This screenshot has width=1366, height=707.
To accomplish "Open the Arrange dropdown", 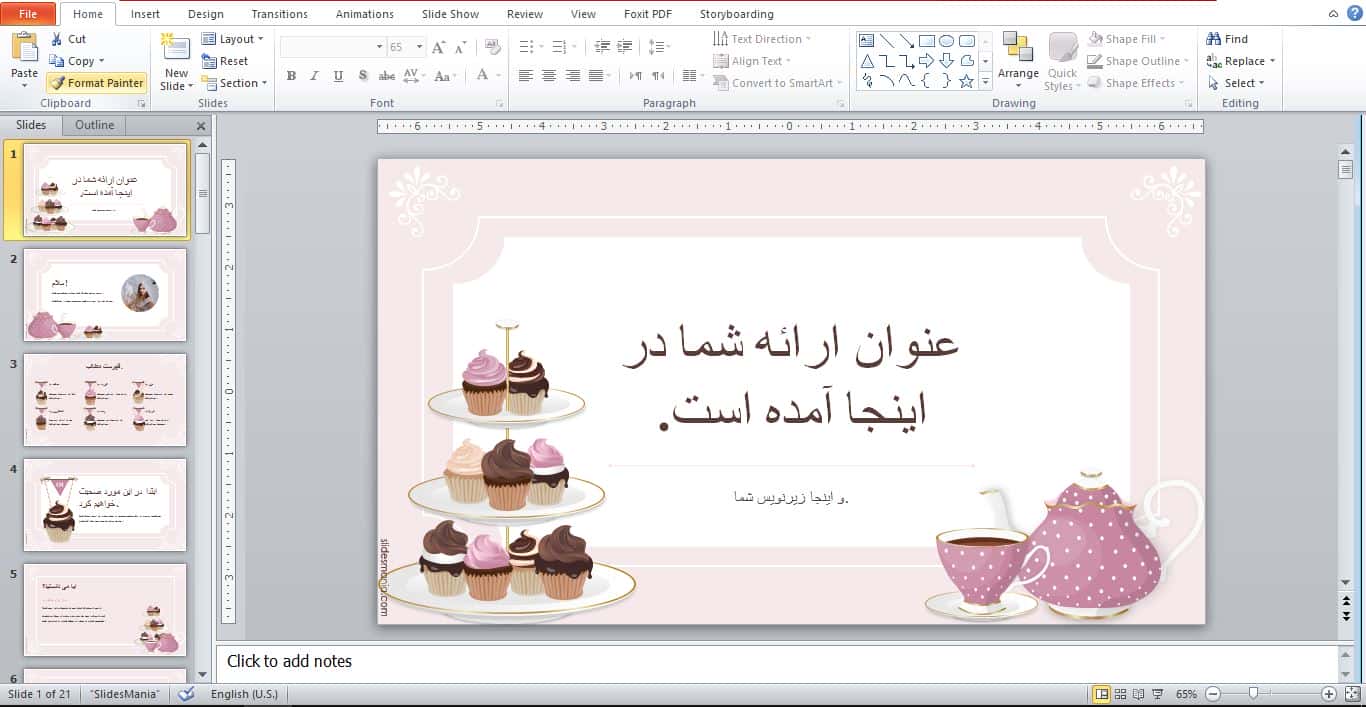I will click(x=1019, y=62).
